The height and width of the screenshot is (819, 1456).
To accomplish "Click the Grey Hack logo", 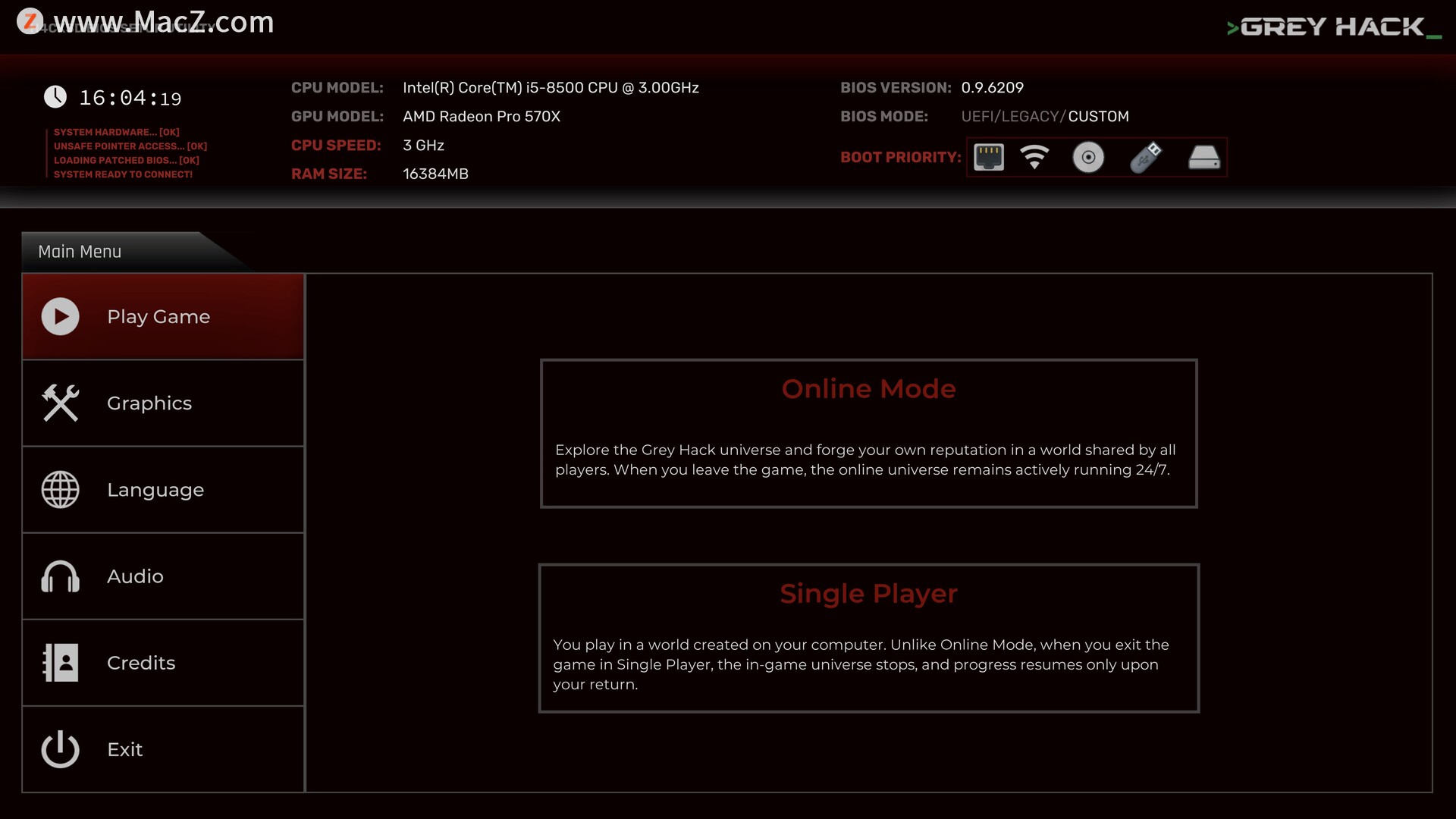I will pos(1333,27).
